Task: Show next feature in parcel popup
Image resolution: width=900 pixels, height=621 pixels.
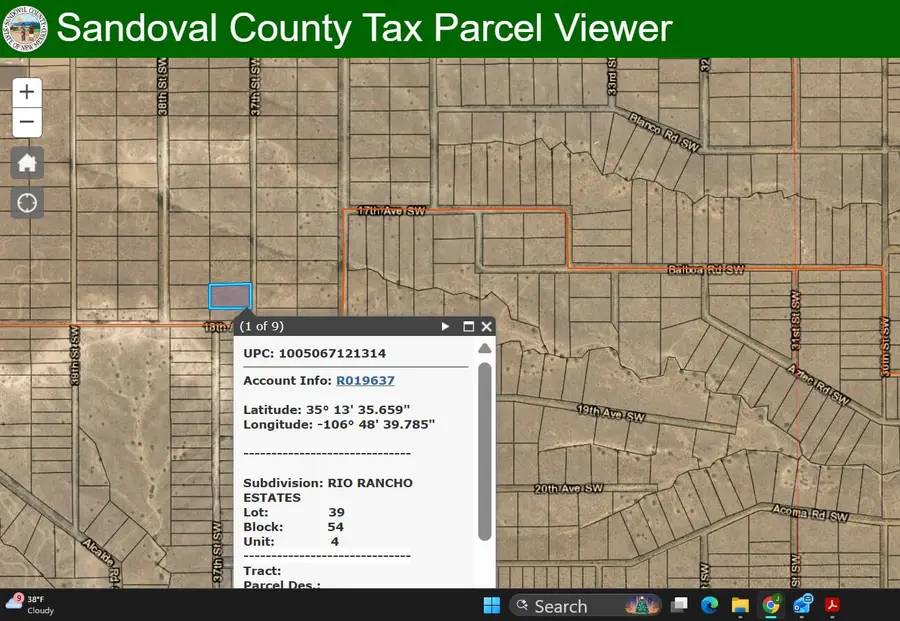Action: pos(446,326)
